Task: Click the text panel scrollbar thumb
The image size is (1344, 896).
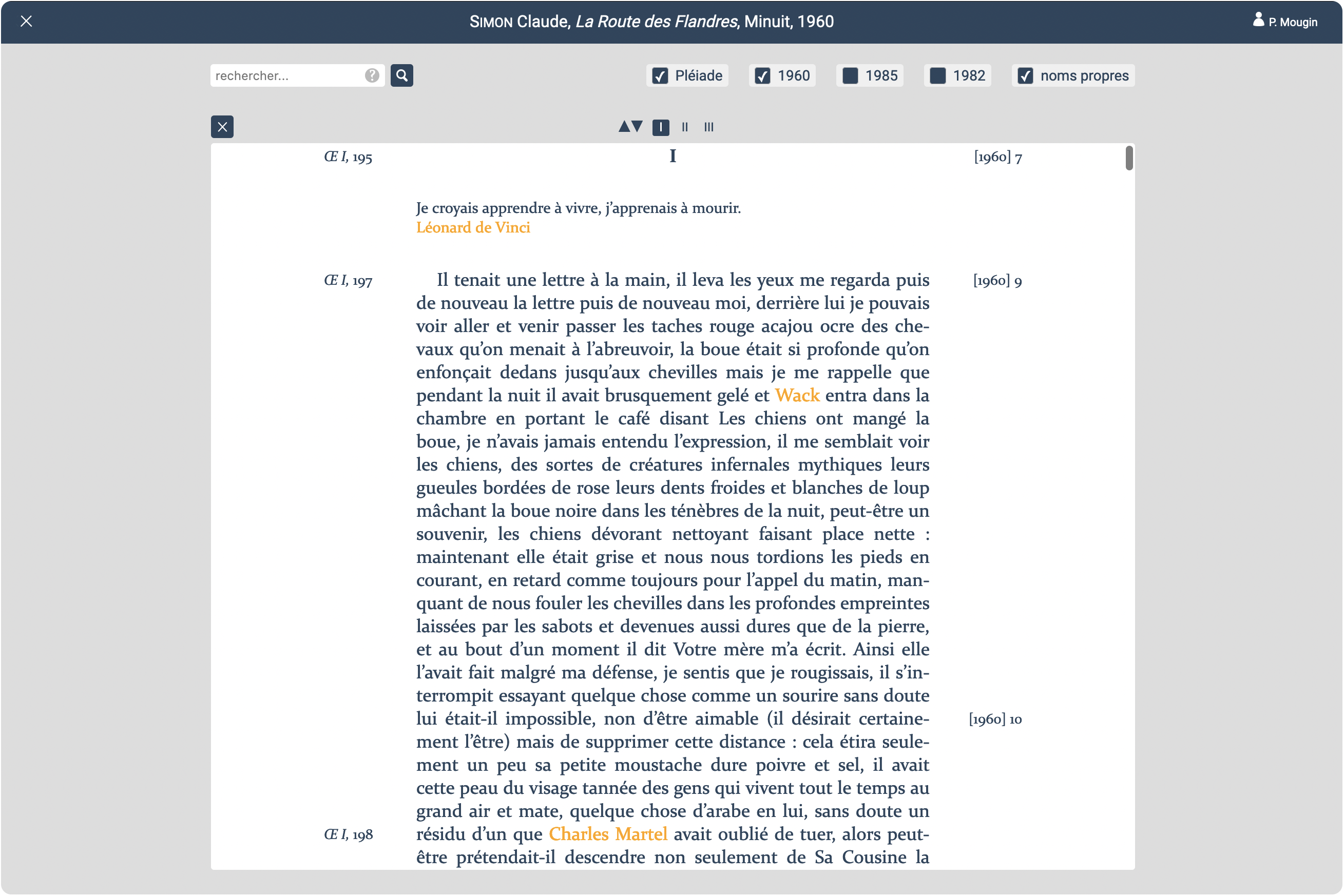Action: pos(1129,158)
